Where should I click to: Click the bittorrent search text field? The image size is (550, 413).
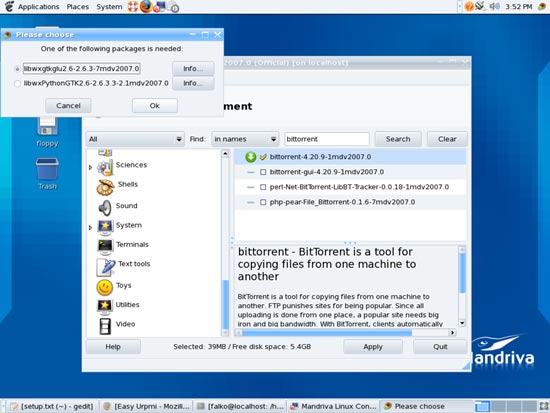[x=327, y=139]
